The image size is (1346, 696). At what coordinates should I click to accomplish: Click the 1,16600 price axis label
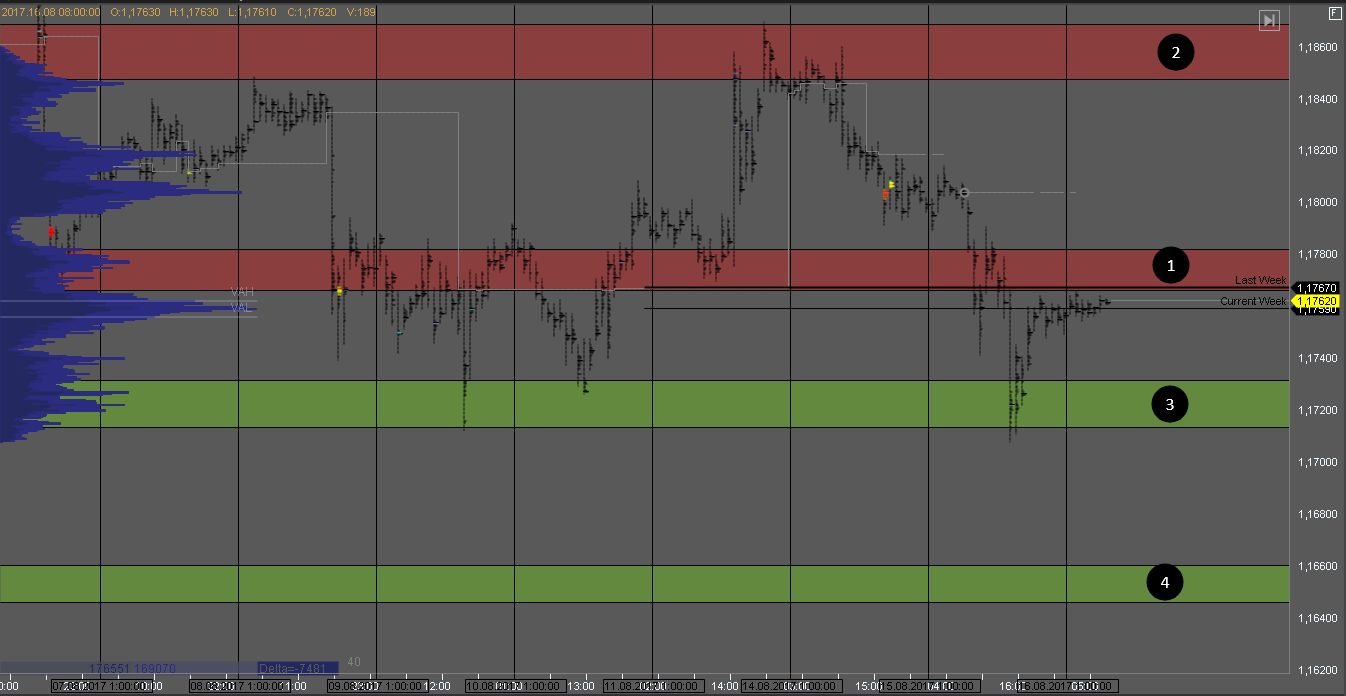pyautogui.click(x=1317, y=566)
